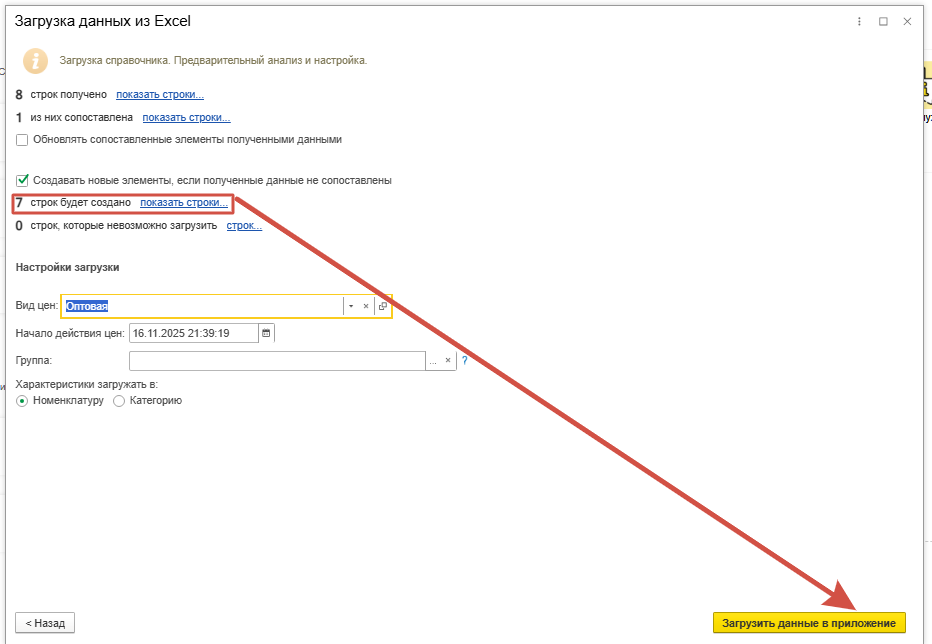Open the link for rows impossible to load
This screenshot has width=932, height=644.
[244, 226]
